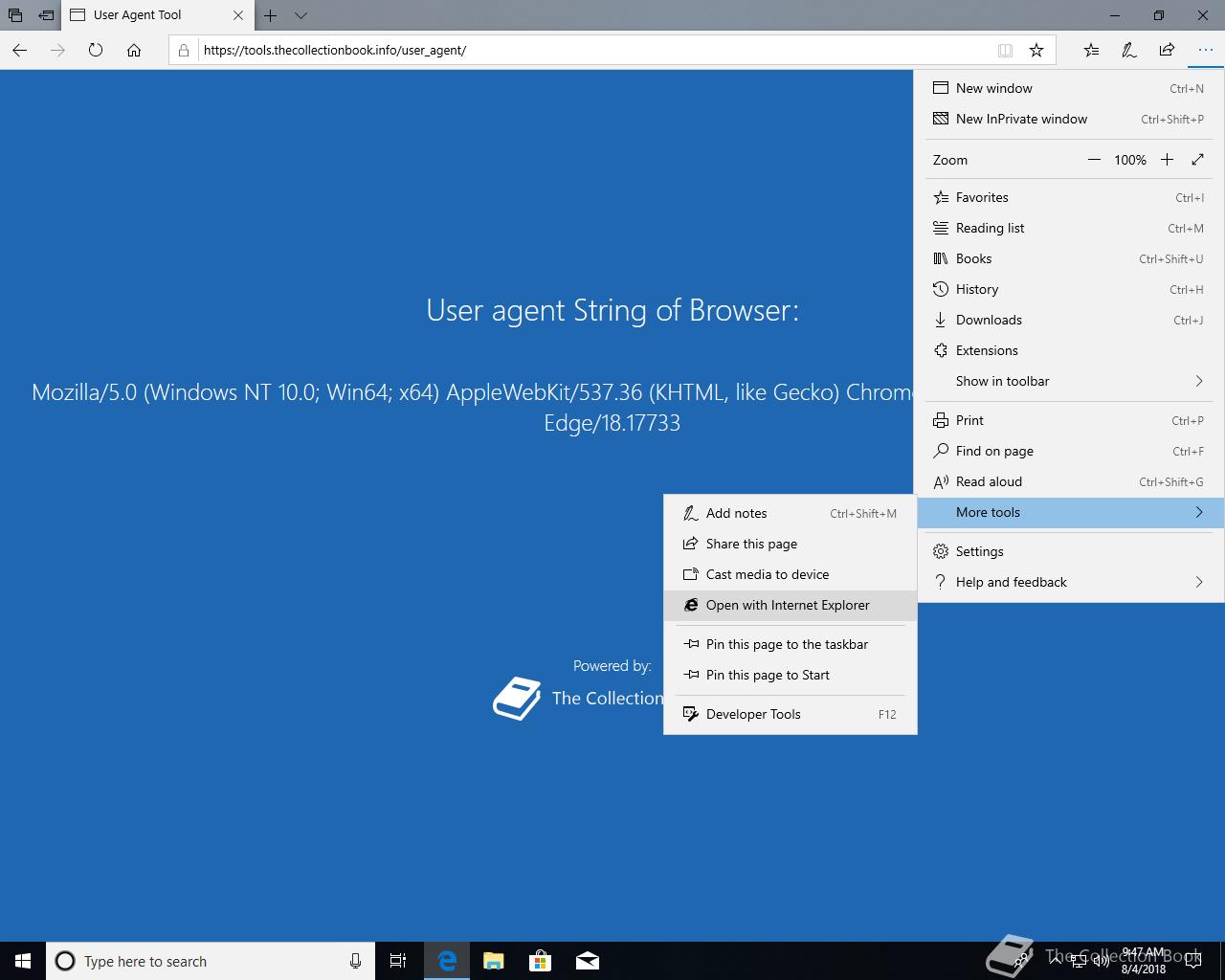The width and height of the screenshot is (1225, 980).
Task: Click Edge icon on taskbar
Action: click(x=447, y=961)
